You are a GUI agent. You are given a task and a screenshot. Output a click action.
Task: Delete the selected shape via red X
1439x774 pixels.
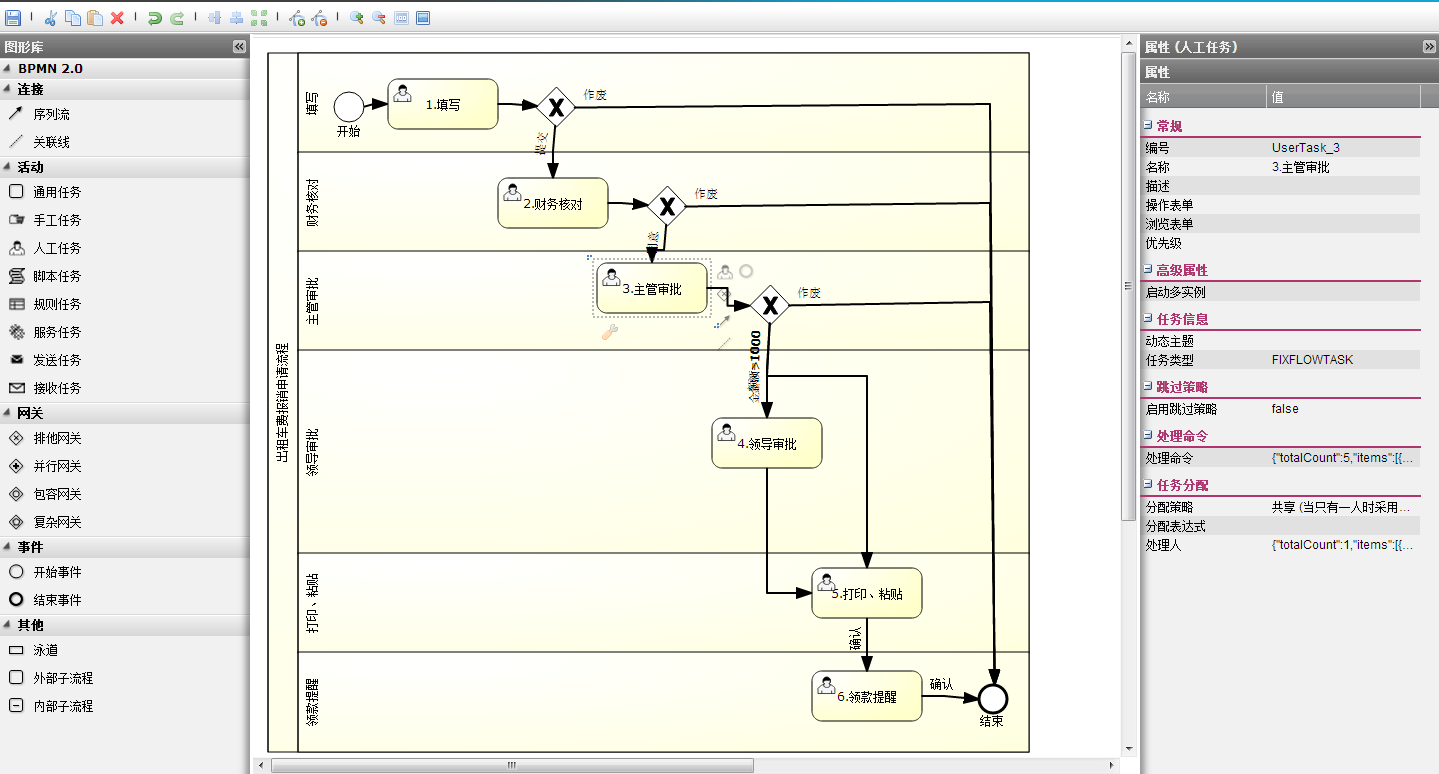pos(117,17)
